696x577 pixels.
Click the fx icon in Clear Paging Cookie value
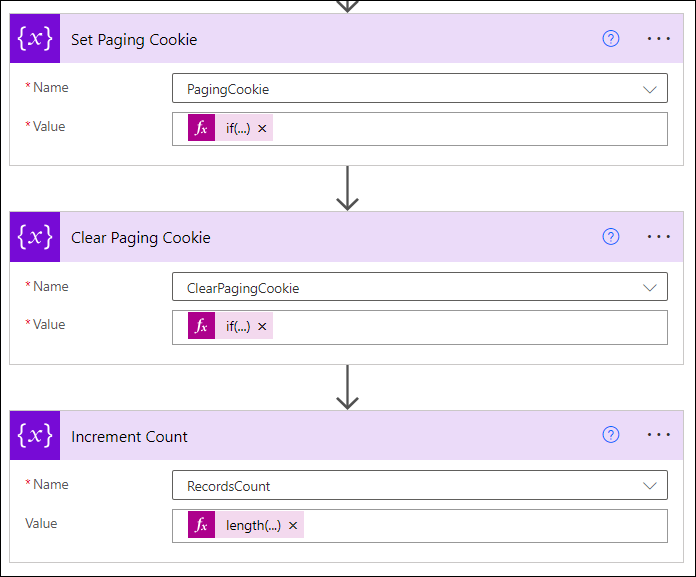(x=202, y=326)
